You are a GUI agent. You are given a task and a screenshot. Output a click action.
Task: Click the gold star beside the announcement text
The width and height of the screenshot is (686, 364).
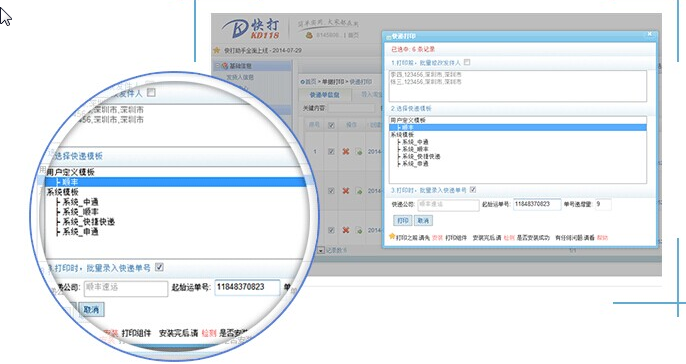pyautogui.click(x=216, y=50)
